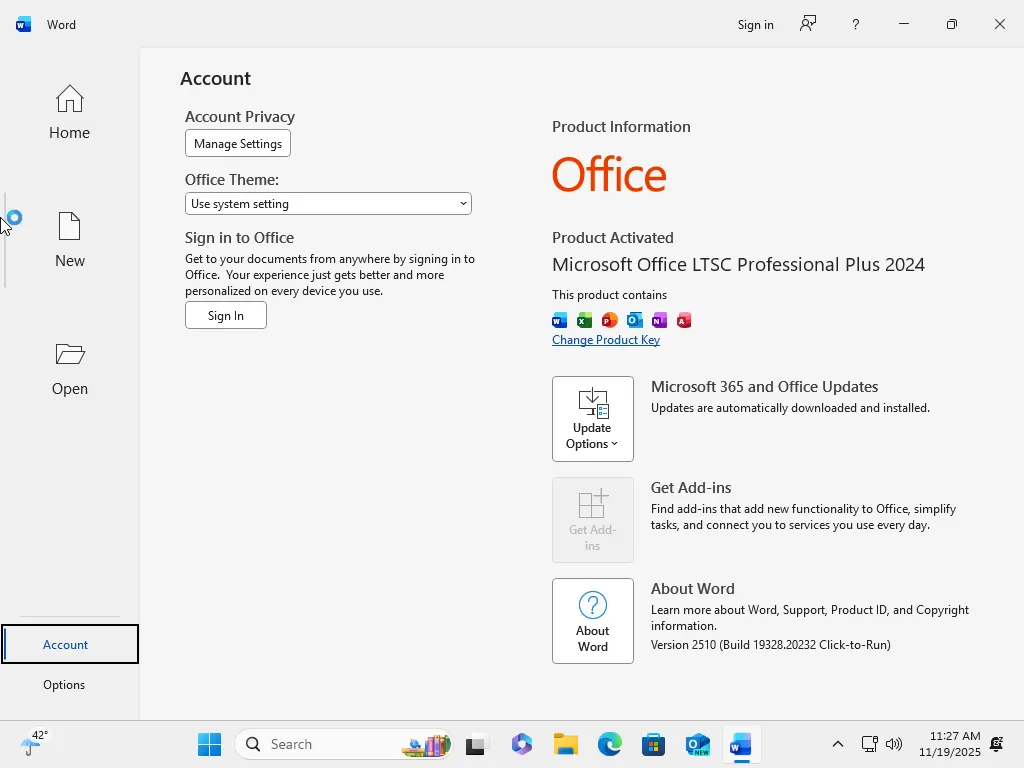Open the Windows Start menu
1024x768 pixels.
click(x=210, y=744)
